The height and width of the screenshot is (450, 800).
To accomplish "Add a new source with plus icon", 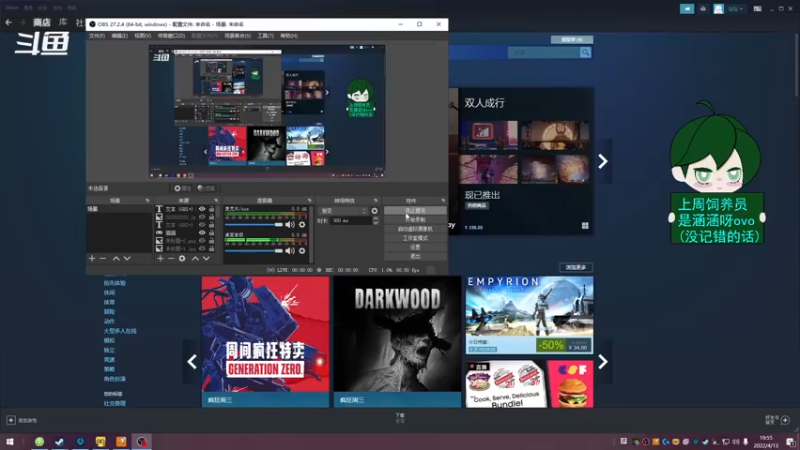I will (x=160, y=259).
